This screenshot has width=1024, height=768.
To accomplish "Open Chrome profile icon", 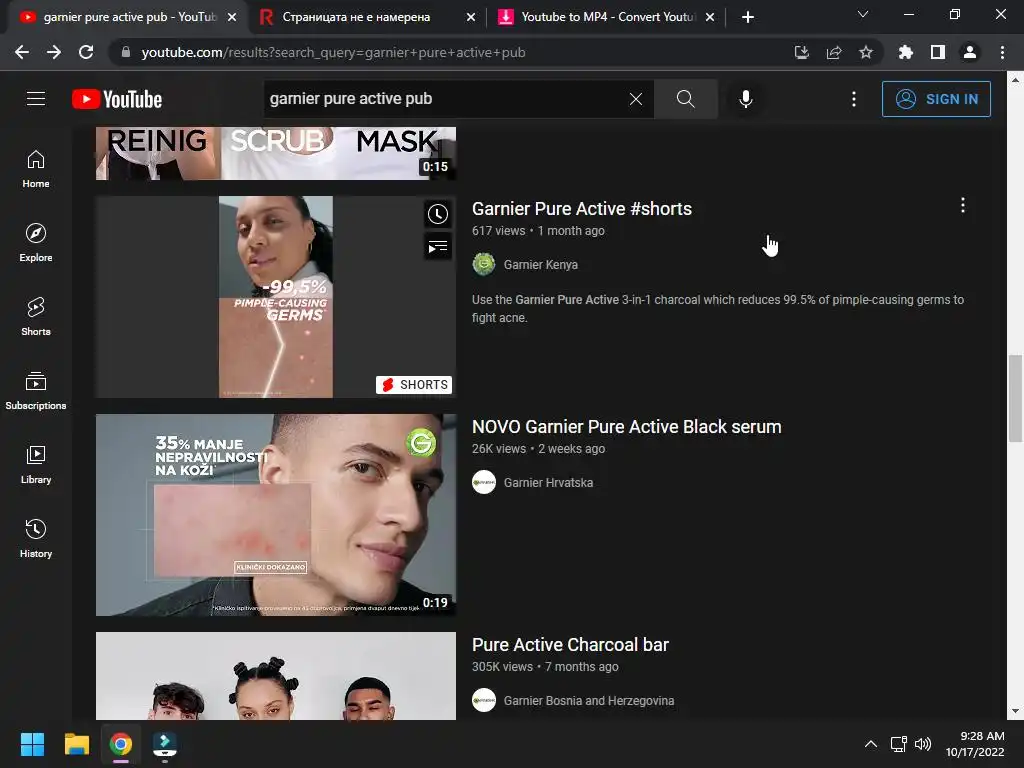I will 970,52.
